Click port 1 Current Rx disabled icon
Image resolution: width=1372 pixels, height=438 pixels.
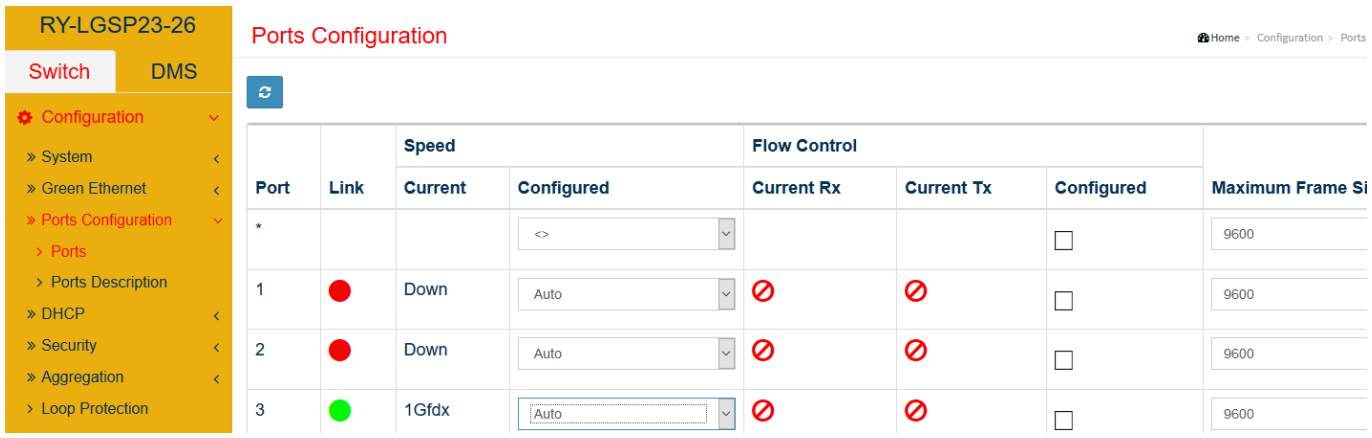(763, 291)
